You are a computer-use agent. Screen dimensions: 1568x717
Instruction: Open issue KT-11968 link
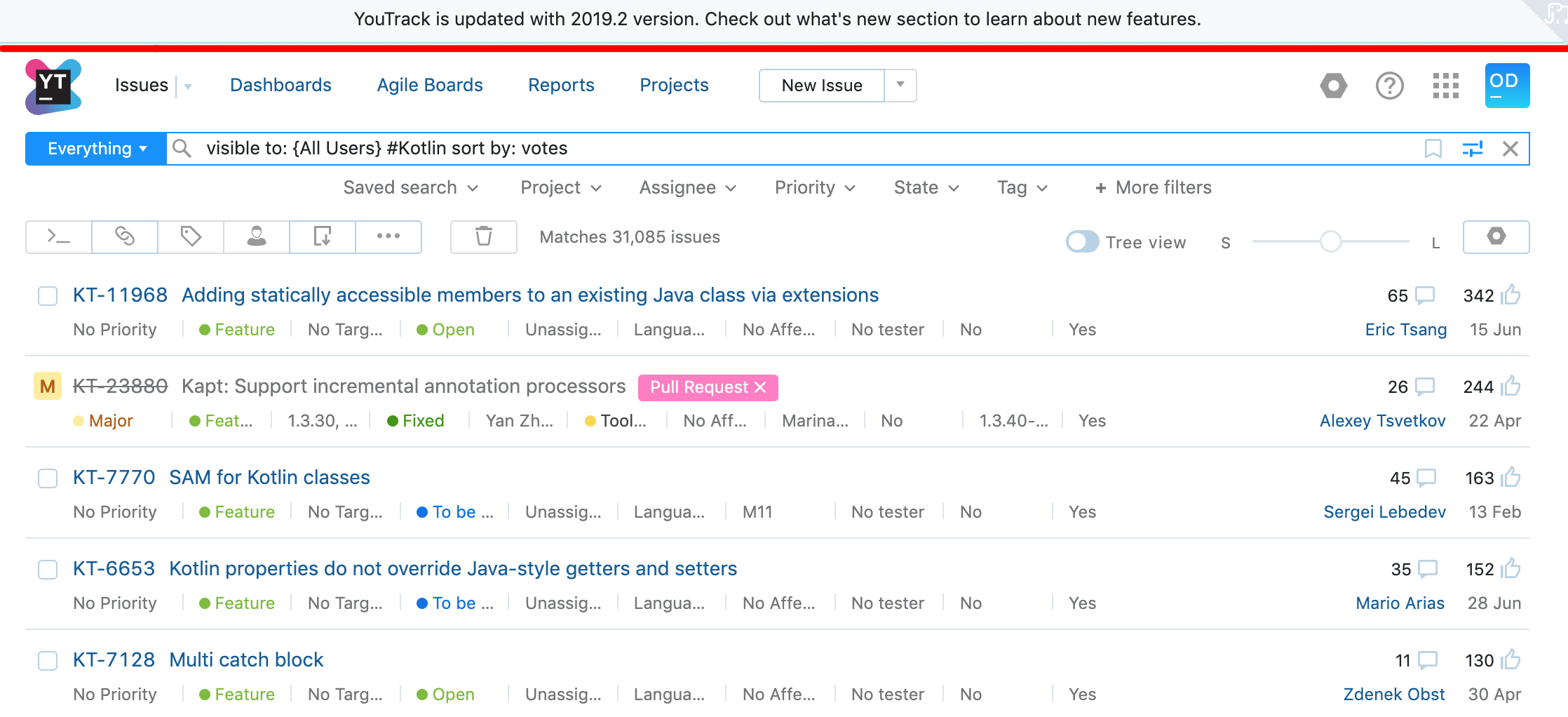pos(120,295)
